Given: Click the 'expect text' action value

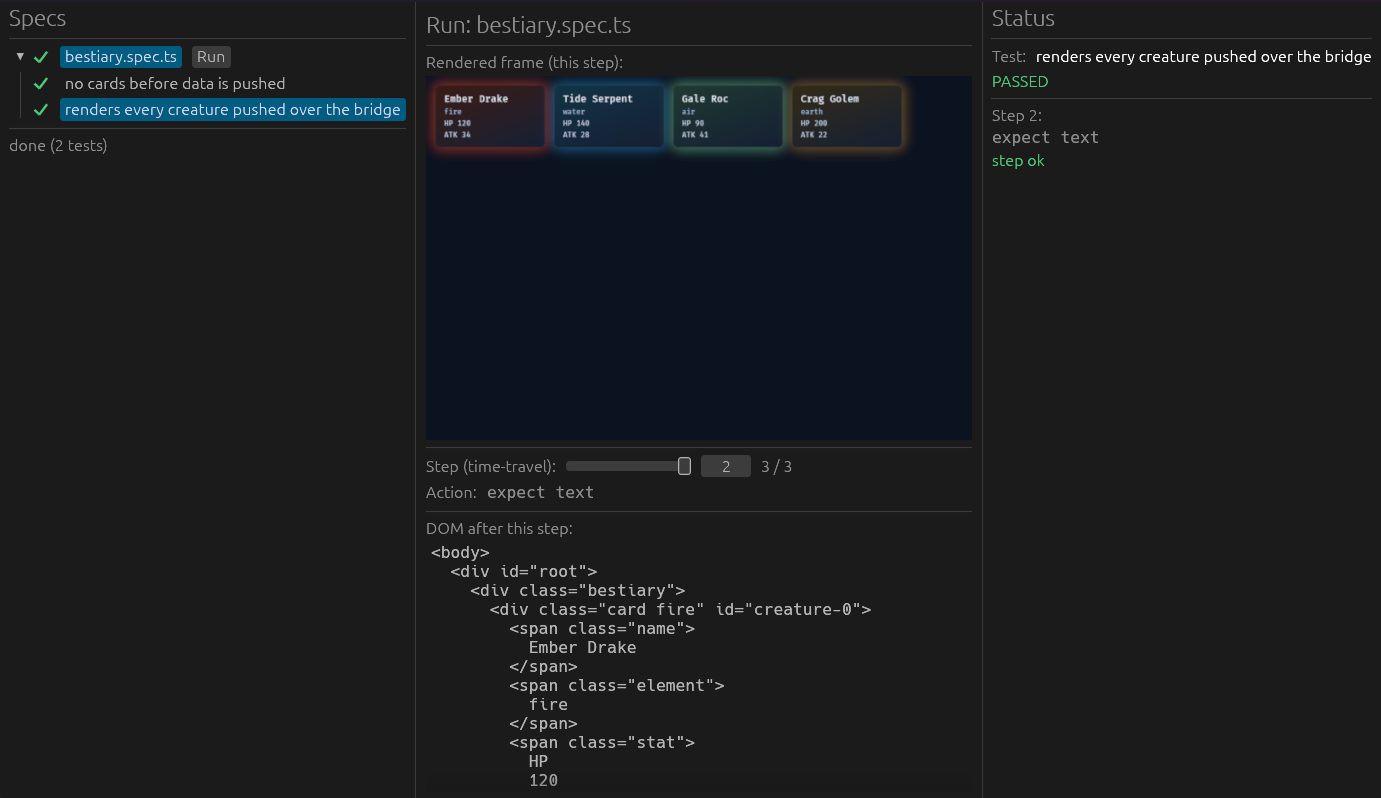Looking at the screenshot, I should pos(540,492).
